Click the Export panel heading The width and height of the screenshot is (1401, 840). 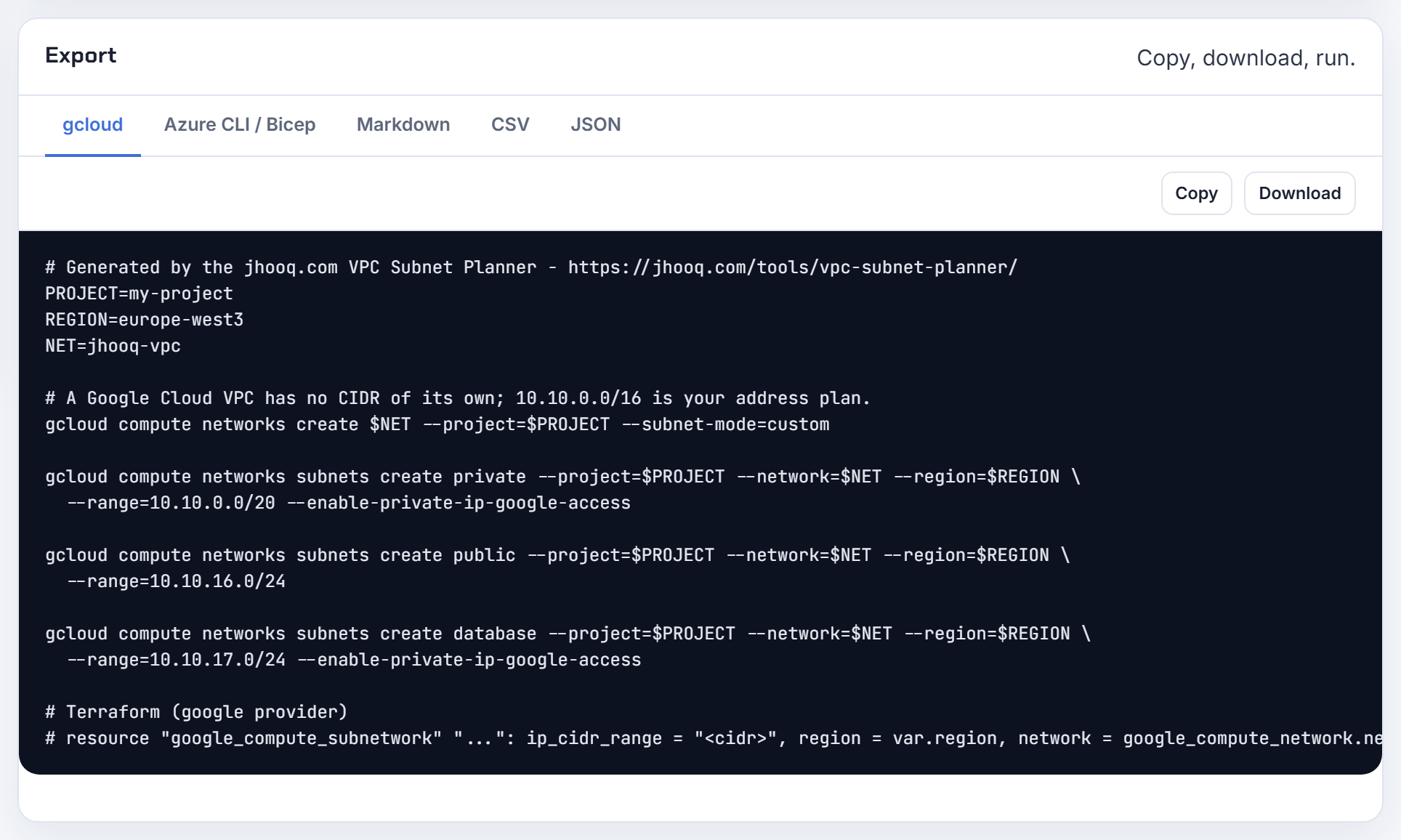(81, 56)
